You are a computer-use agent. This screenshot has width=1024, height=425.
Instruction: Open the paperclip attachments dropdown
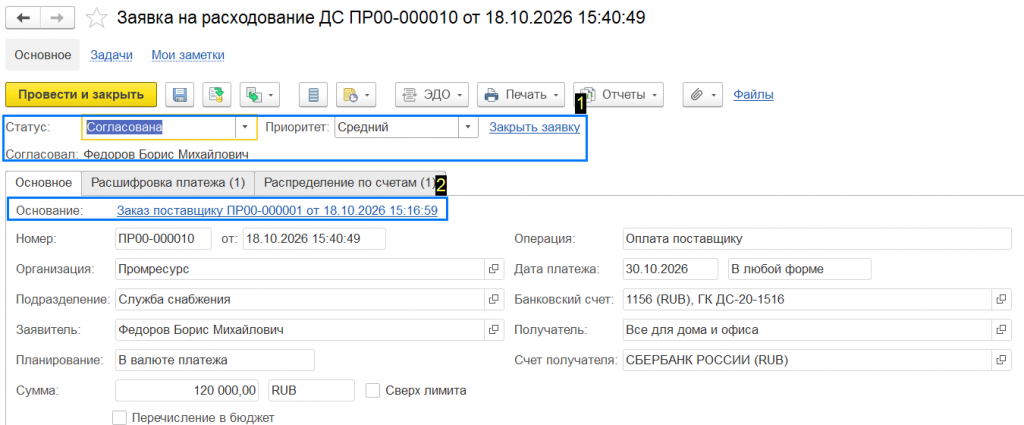point(703,95)
